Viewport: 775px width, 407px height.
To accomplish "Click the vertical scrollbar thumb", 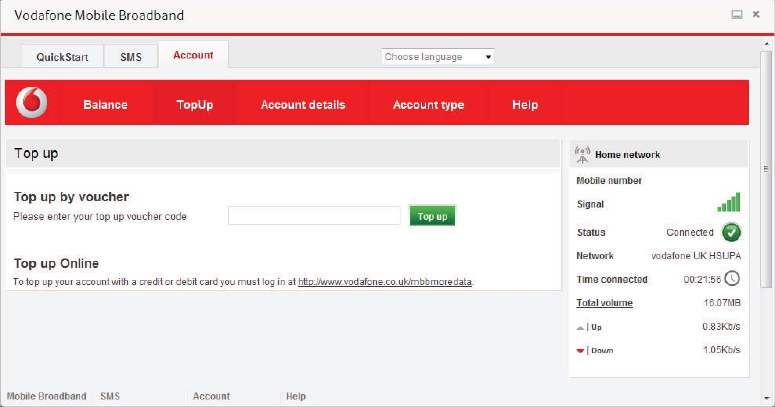I will point(766,169).
